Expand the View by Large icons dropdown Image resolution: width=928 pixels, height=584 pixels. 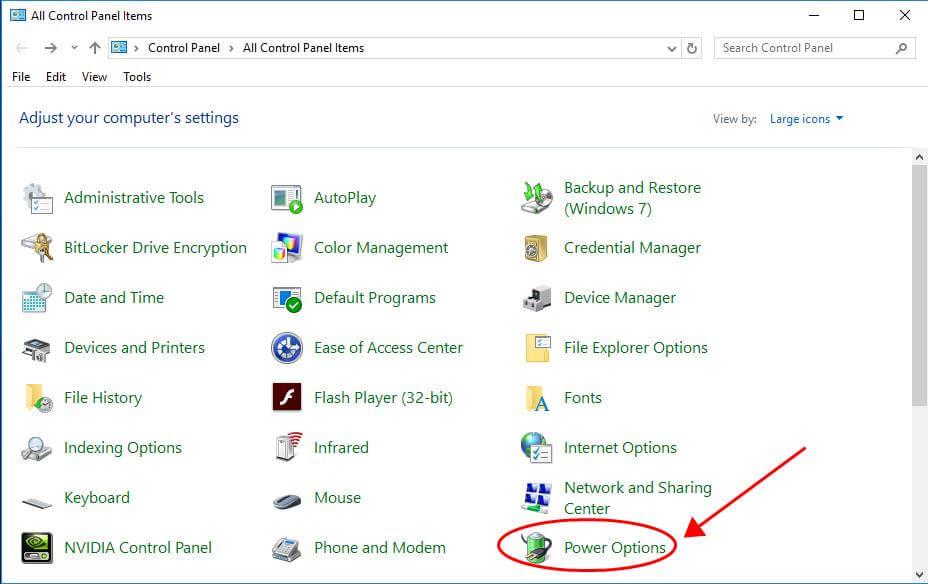(x=806, y=119)
